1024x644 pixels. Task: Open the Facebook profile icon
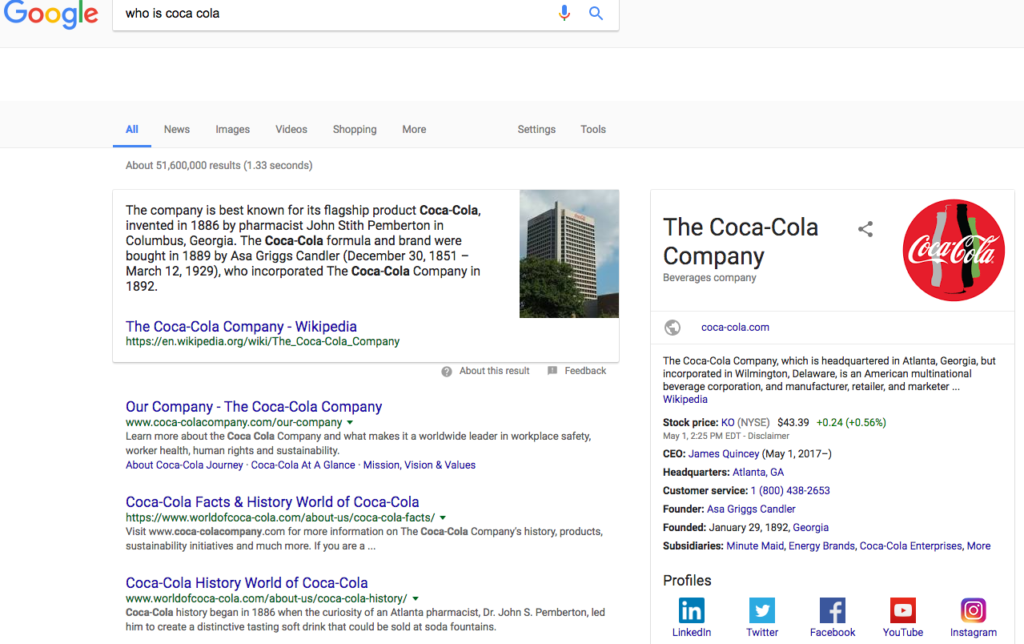[833, 611]
